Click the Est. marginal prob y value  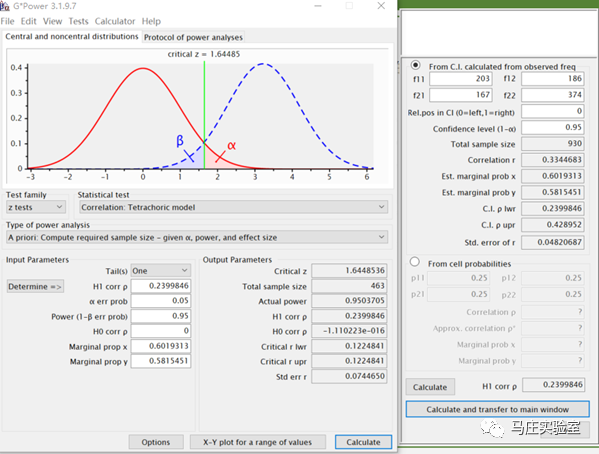tap(553, 192)
